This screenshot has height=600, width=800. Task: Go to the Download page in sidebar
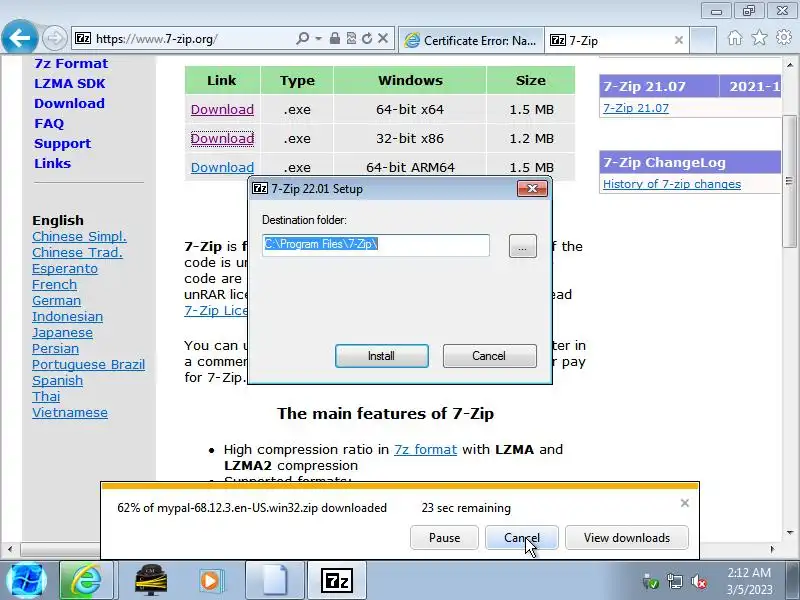click(69, 103)
